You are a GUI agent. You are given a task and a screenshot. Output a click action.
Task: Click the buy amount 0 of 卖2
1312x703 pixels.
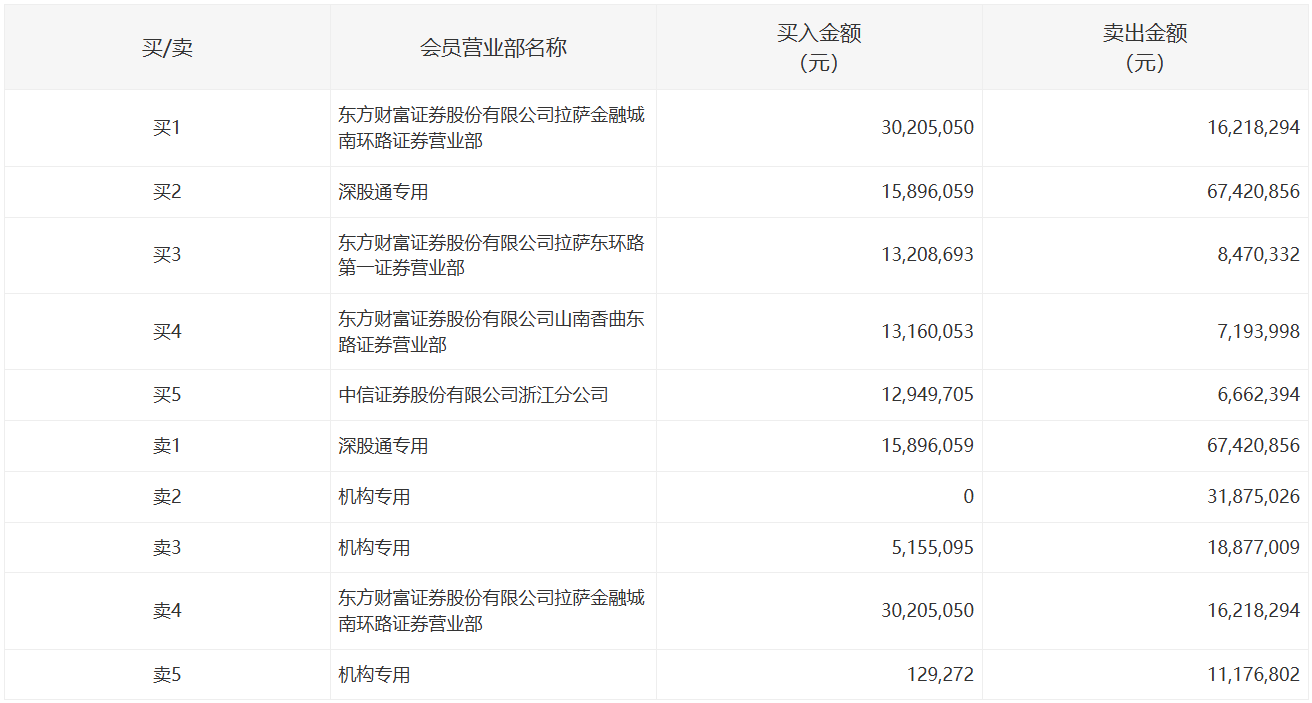pos(968,496)
